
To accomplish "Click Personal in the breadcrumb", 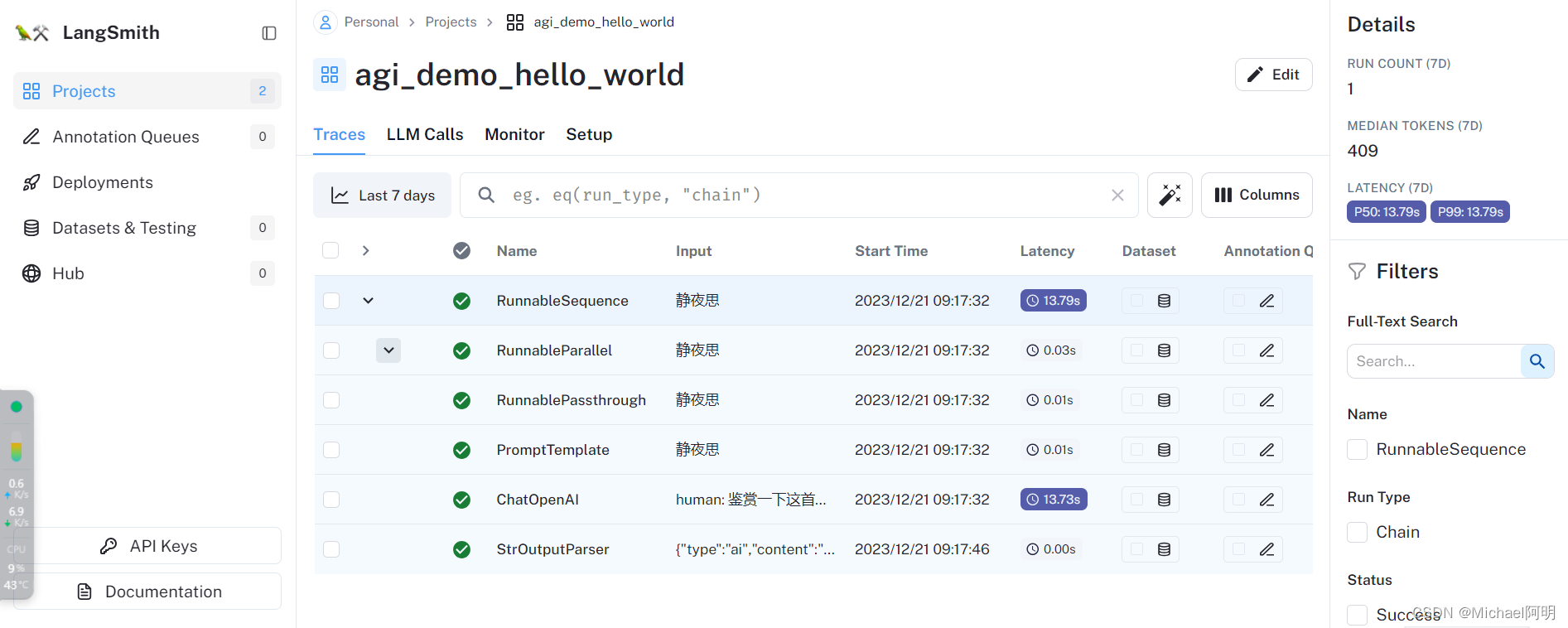I will (371, 22).
